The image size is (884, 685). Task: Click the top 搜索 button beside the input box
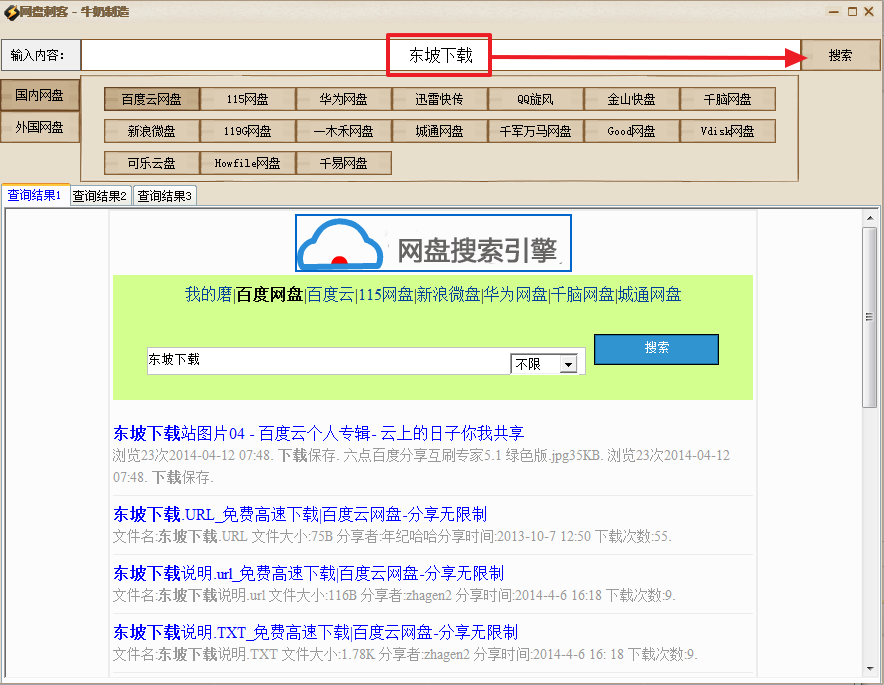[x=840, y=55]
